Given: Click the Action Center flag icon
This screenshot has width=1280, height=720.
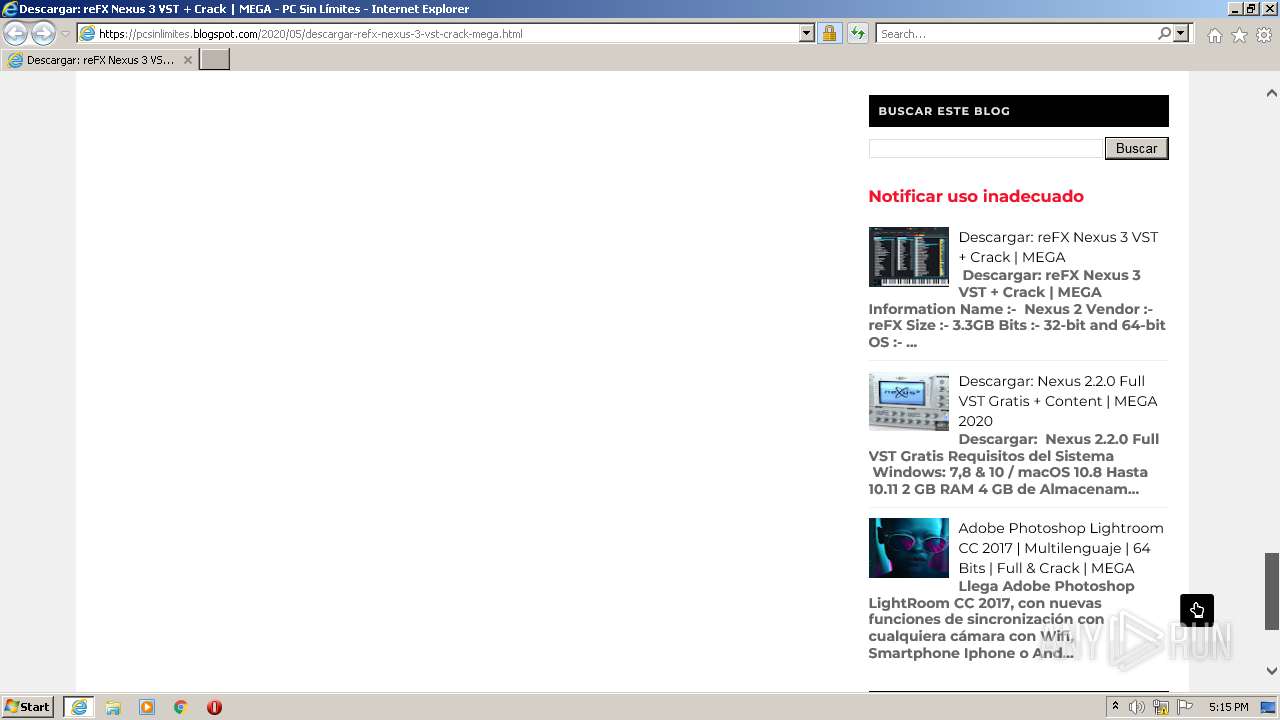Looking at the screenshot, I should click(x=1185, y=707).
